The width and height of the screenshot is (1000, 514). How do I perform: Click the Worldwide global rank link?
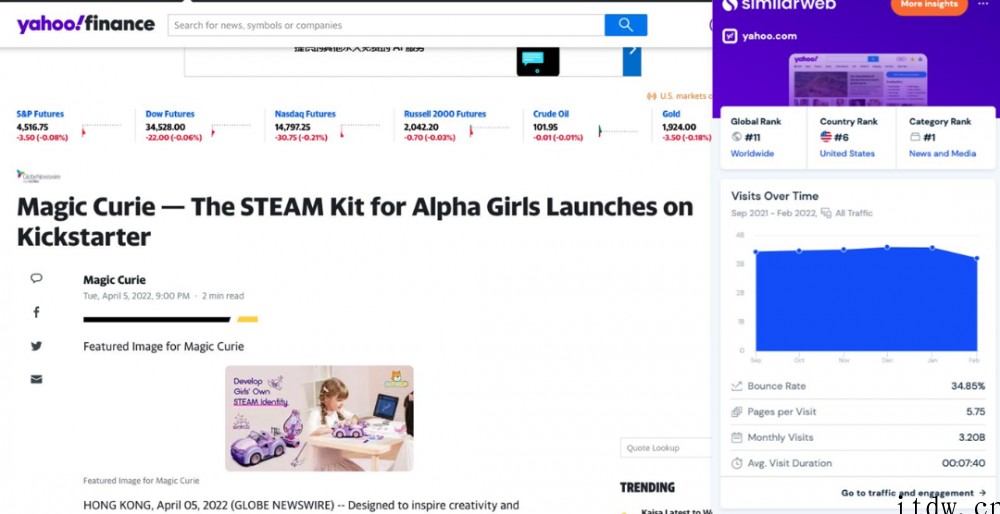[752, 153]
